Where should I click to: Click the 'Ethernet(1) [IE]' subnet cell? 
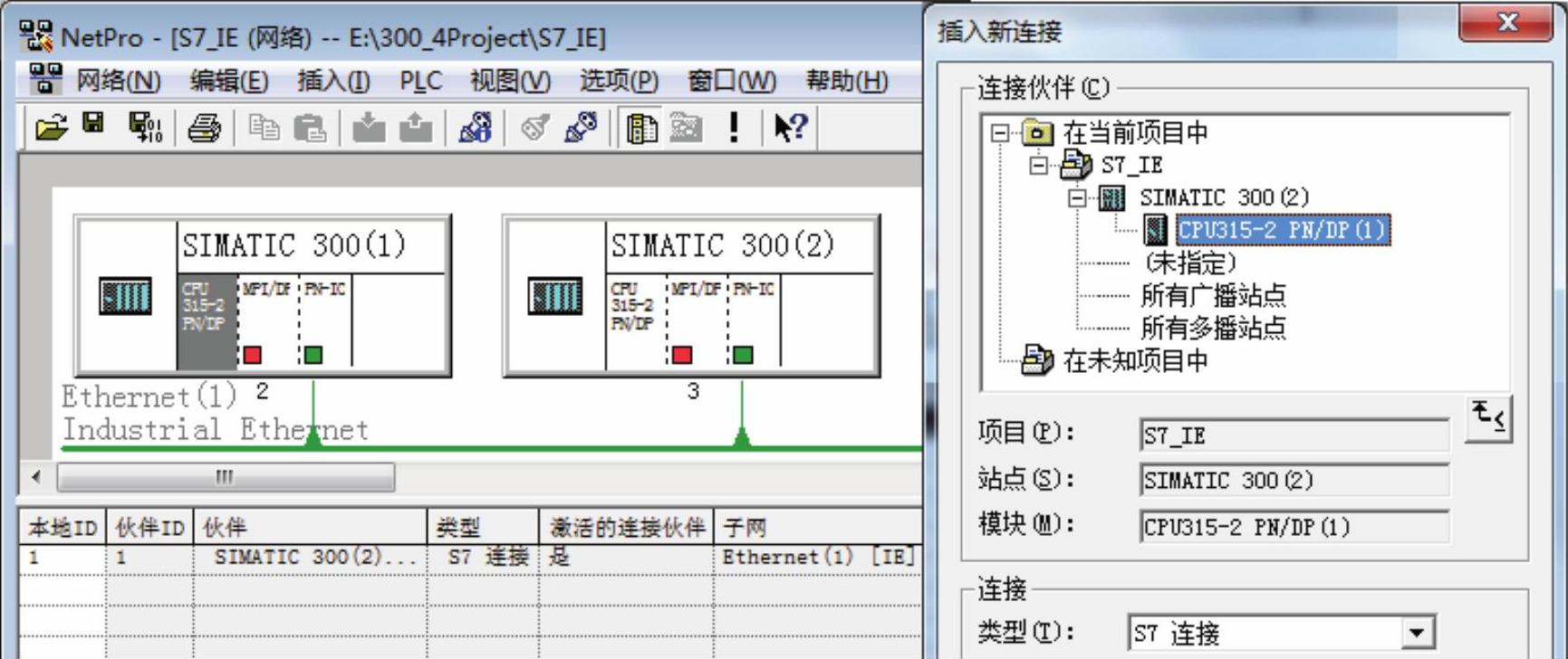pyautogui.click(x=819, y=557)
